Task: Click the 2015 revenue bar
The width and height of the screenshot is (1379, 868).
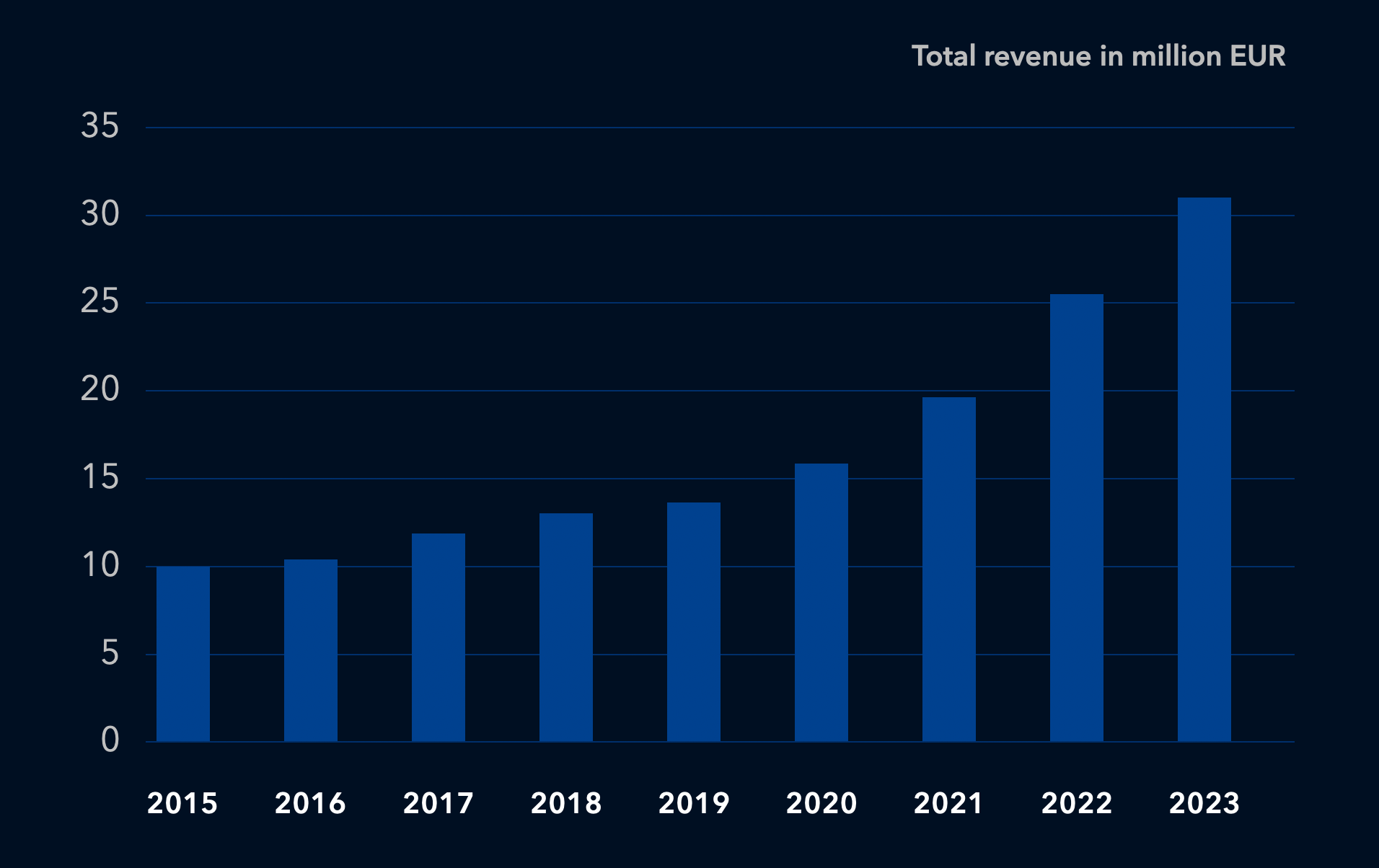Action: coord(183,654)
